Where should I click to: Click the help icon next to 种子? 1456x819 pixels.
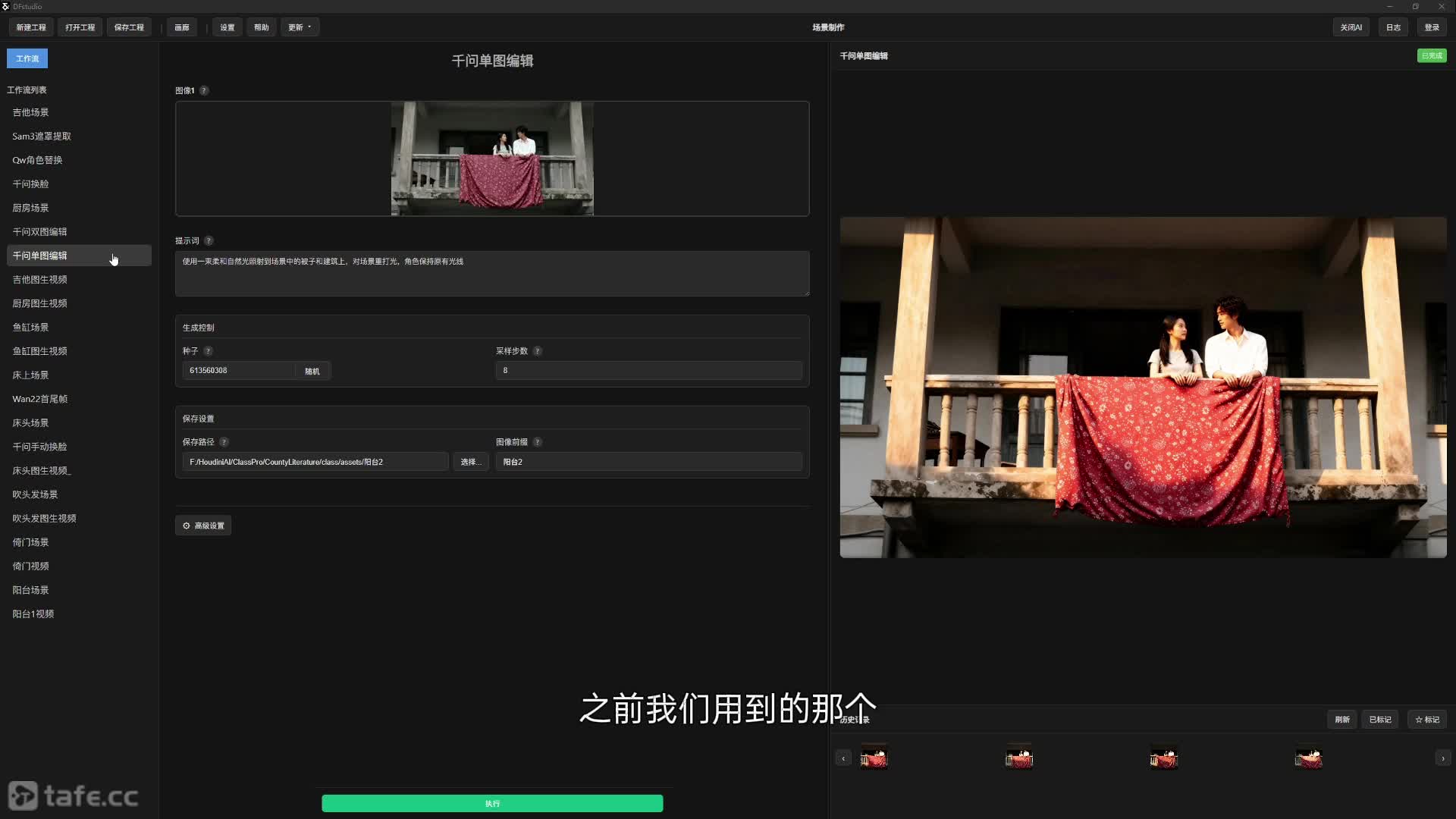208,351
